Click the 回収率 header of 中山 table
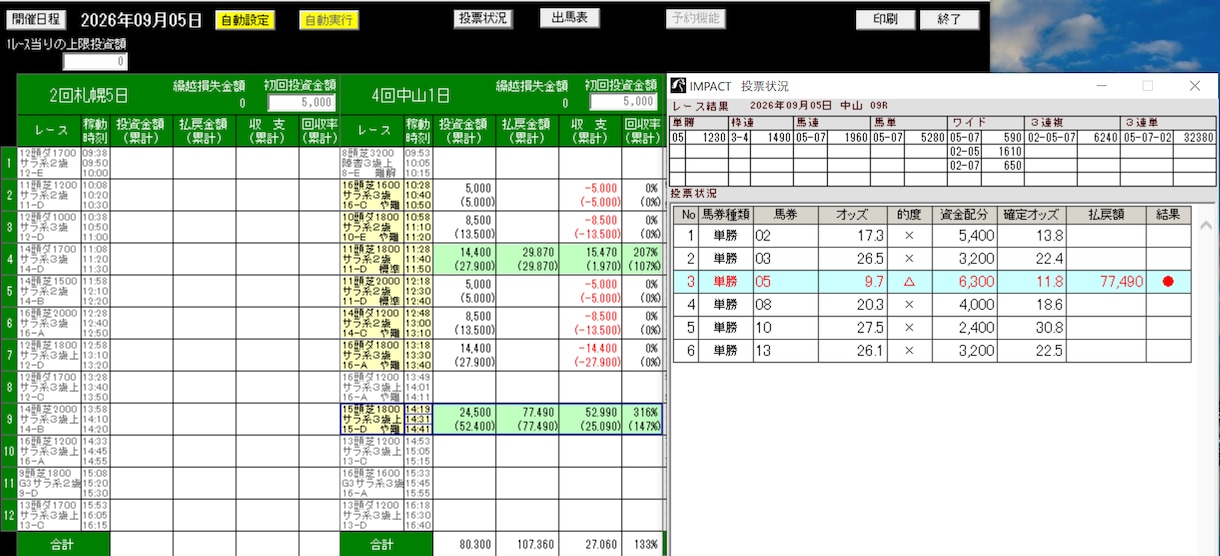1220x556 pixels. (x=641, y=130)
